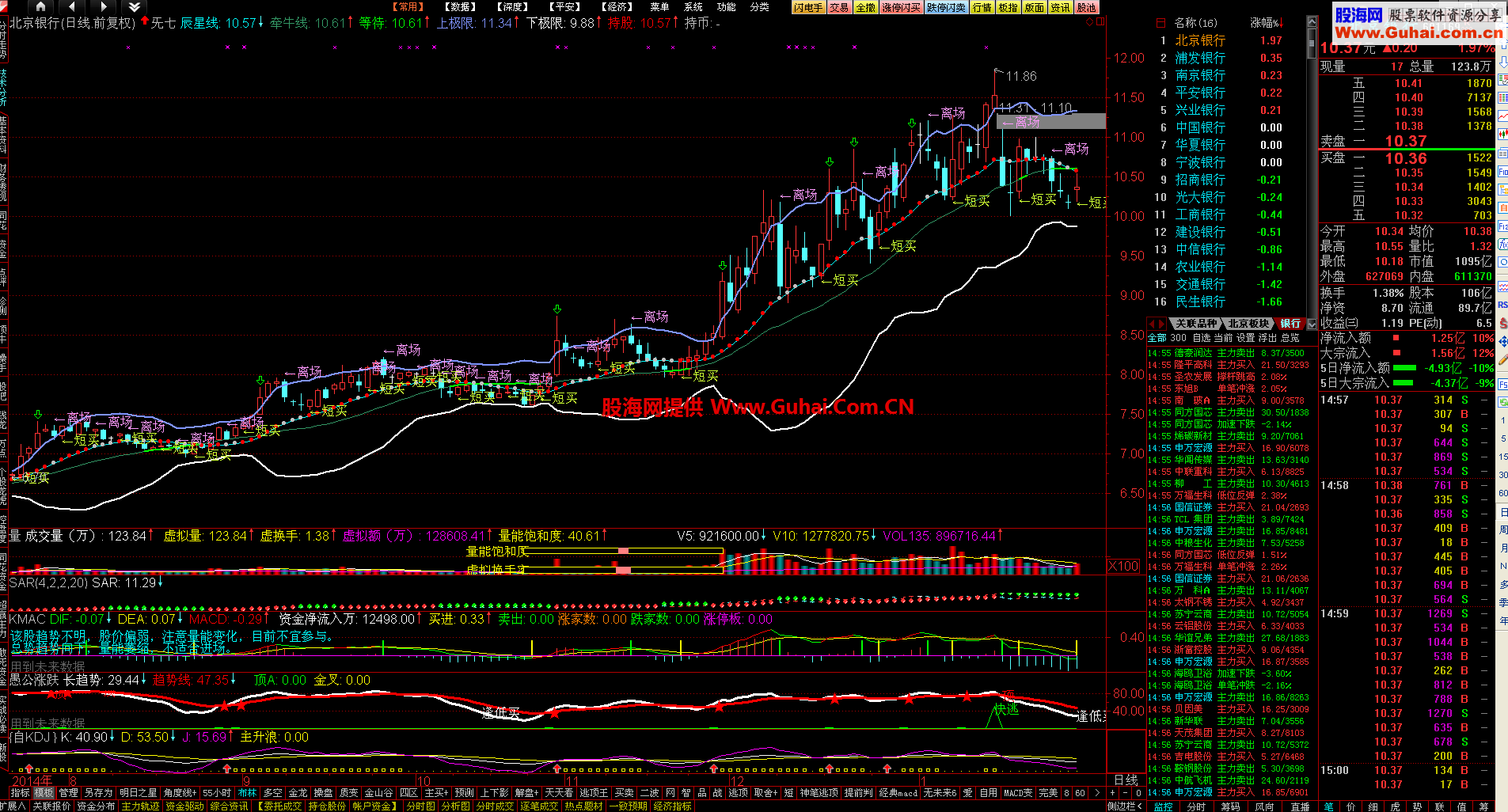Open the 热点题材 tab

click(583, 806)
